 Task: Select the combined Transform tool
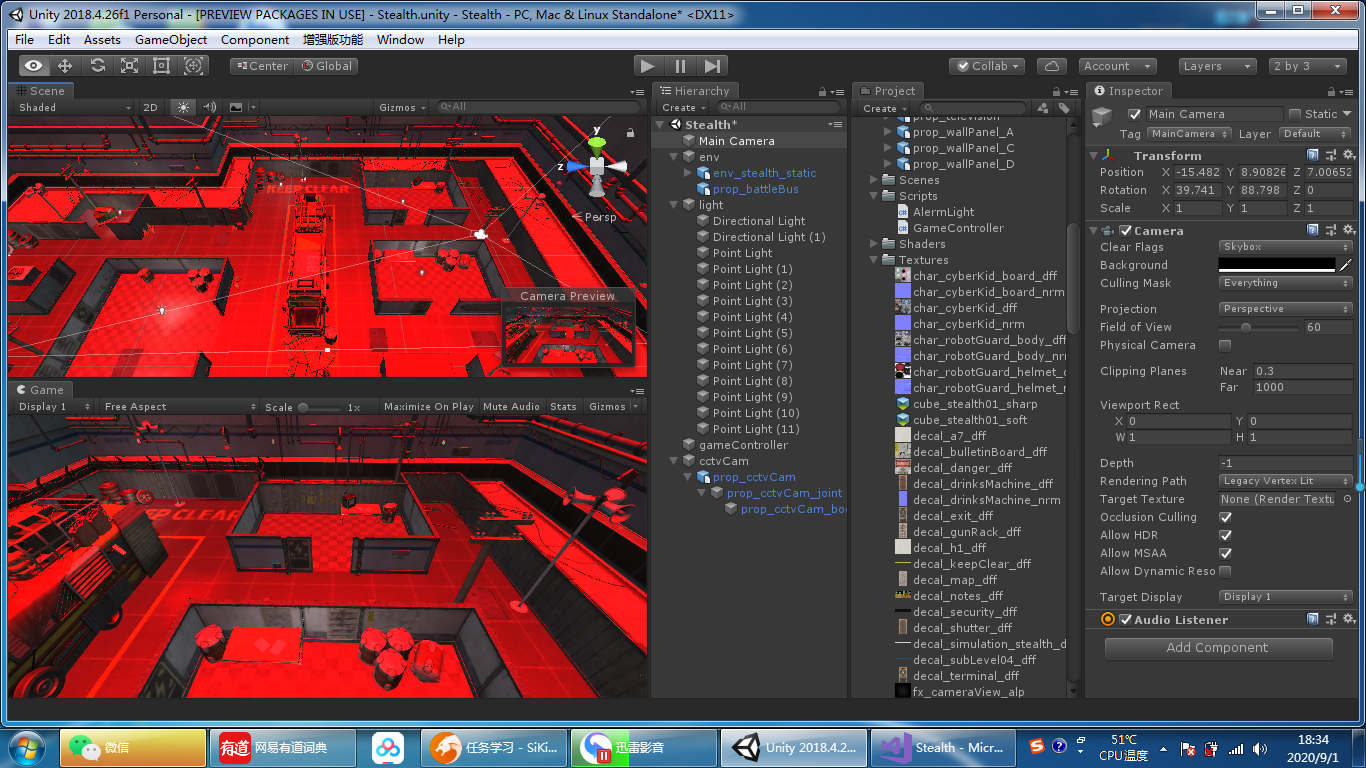194,66
